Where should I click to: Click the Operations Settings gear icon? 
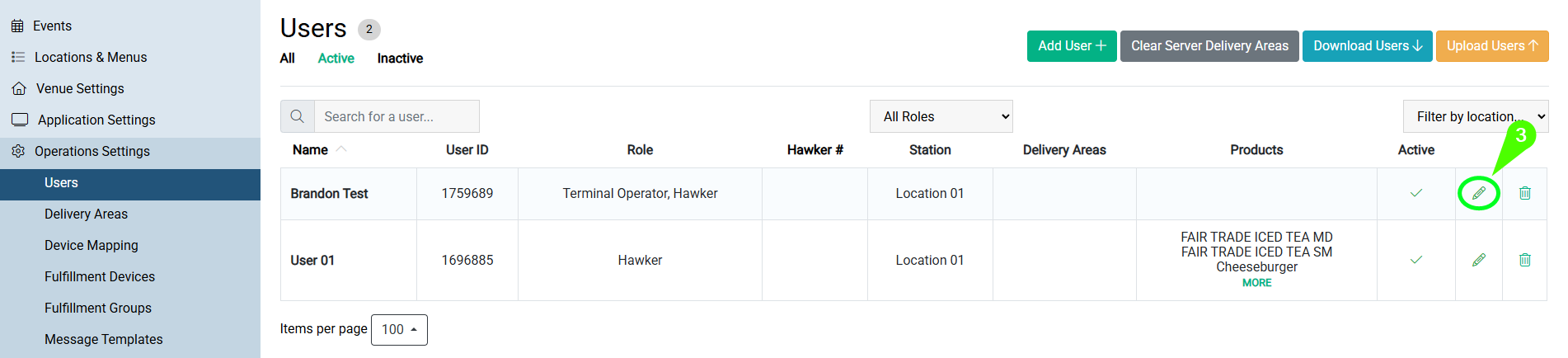click(x=18, y=151)
